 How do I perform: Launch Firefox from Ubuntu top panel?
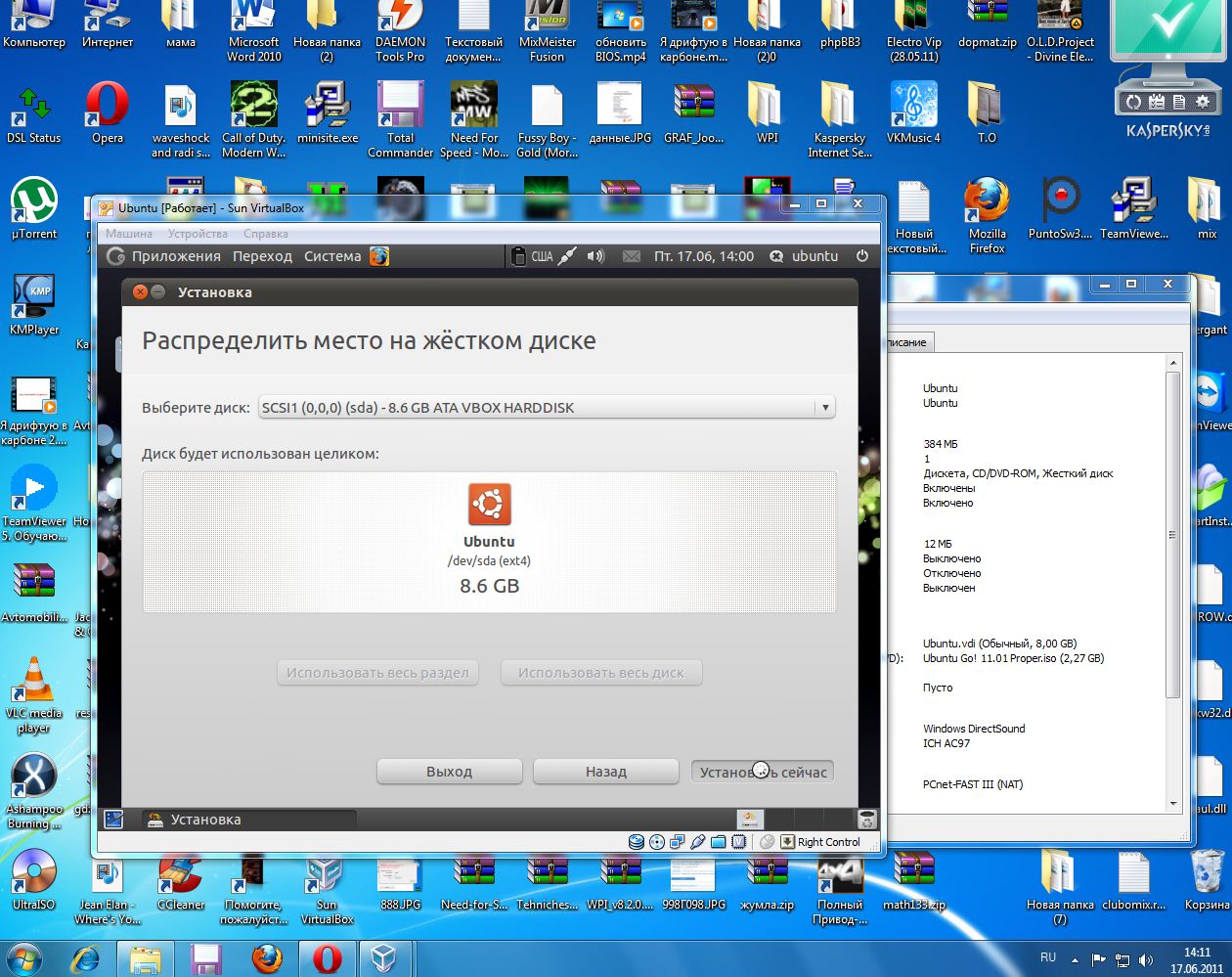[379, 256]
